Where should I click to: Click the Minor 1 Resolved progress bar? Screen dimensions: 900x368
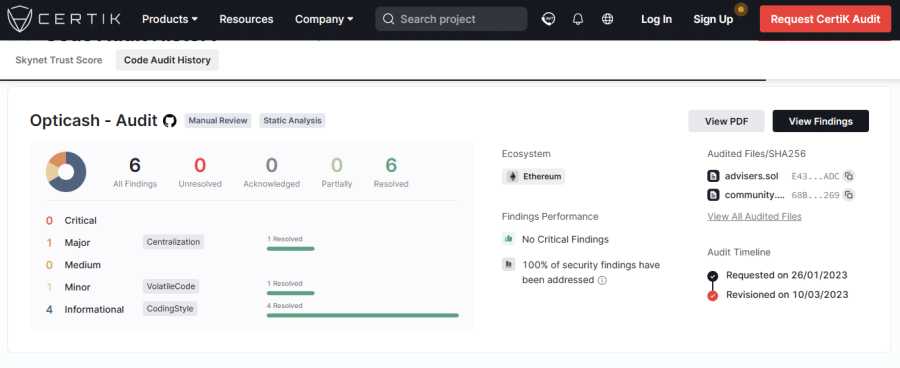click(290, 293)
